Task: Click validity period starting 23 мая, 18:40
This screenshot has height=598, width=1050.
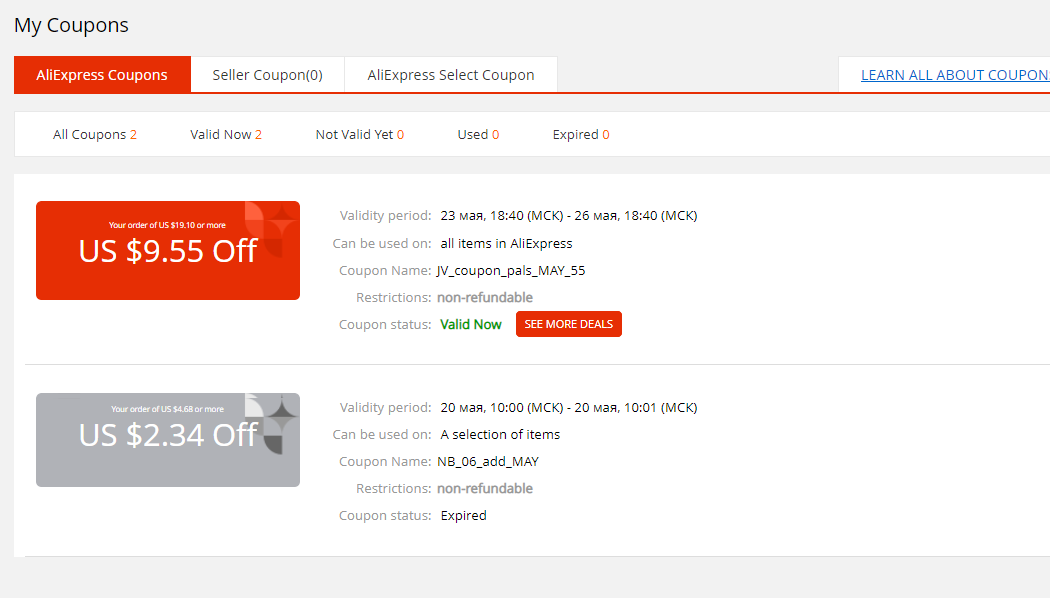Action: (569, 216)
